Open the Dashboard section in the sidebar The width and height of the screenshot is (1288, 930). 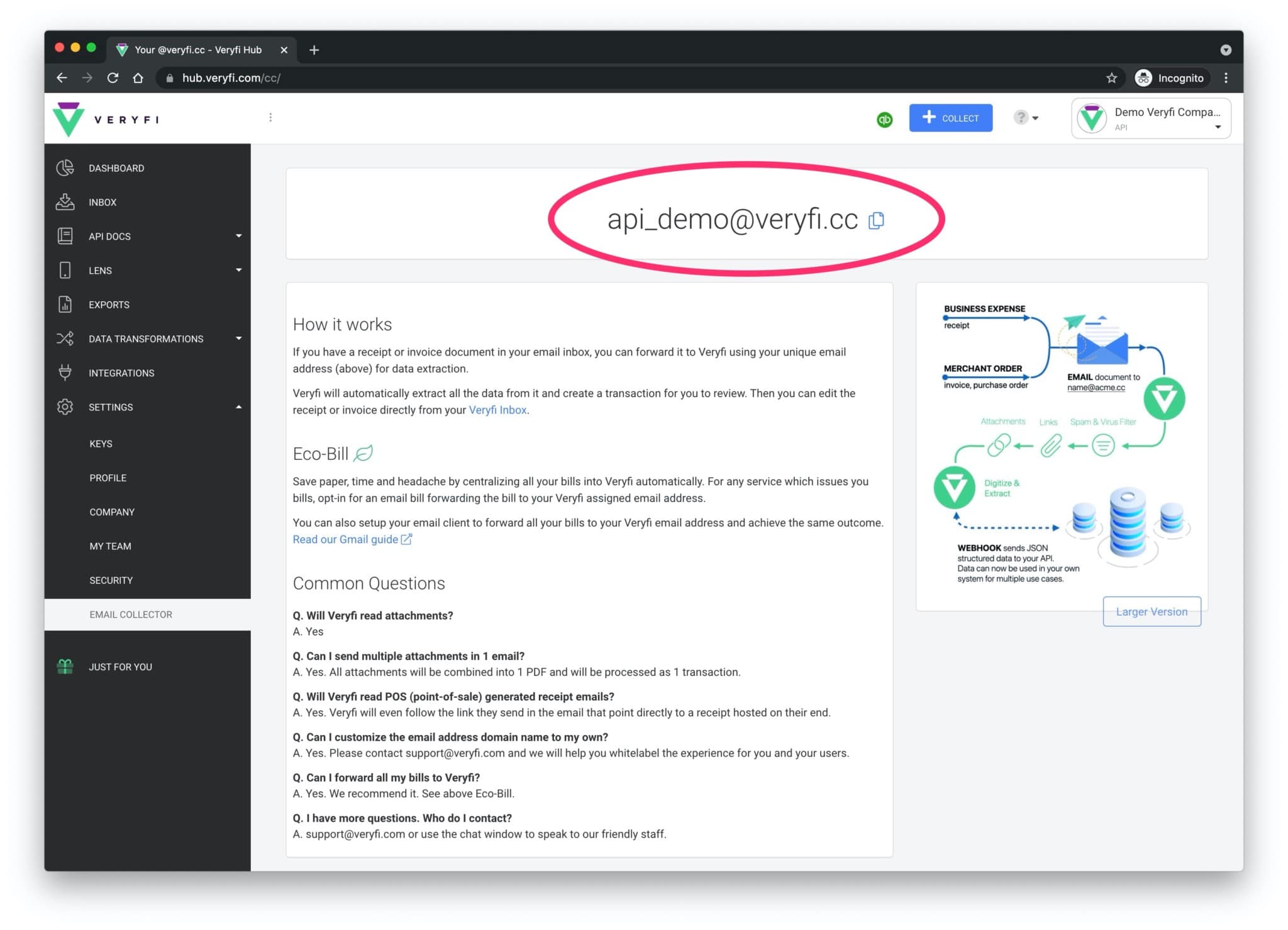(65, 168)
